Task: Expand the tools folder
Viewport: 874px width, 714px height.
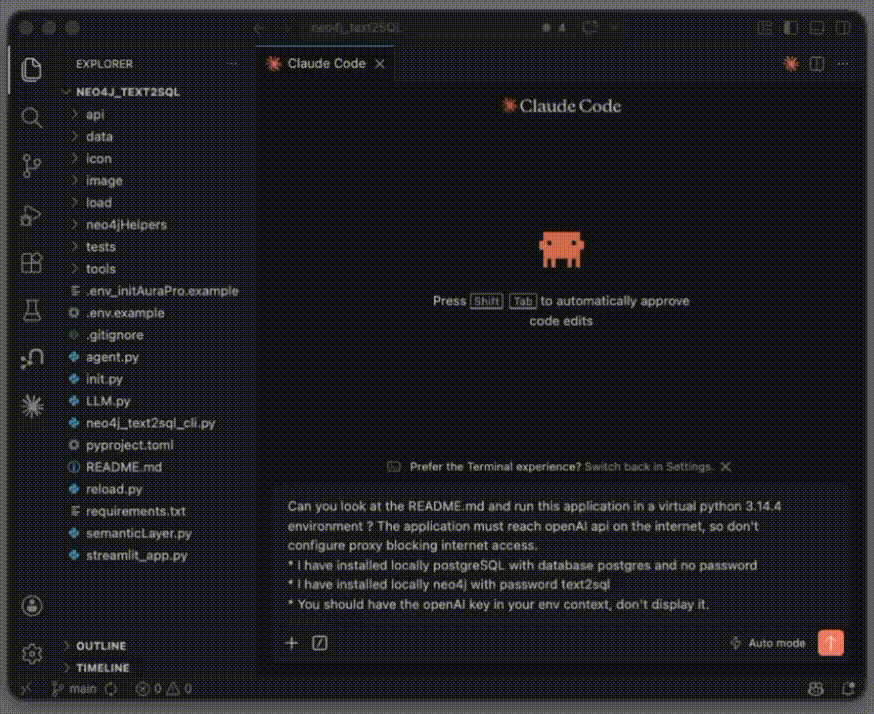Action: pyautogui.click(x=100, y=269)
